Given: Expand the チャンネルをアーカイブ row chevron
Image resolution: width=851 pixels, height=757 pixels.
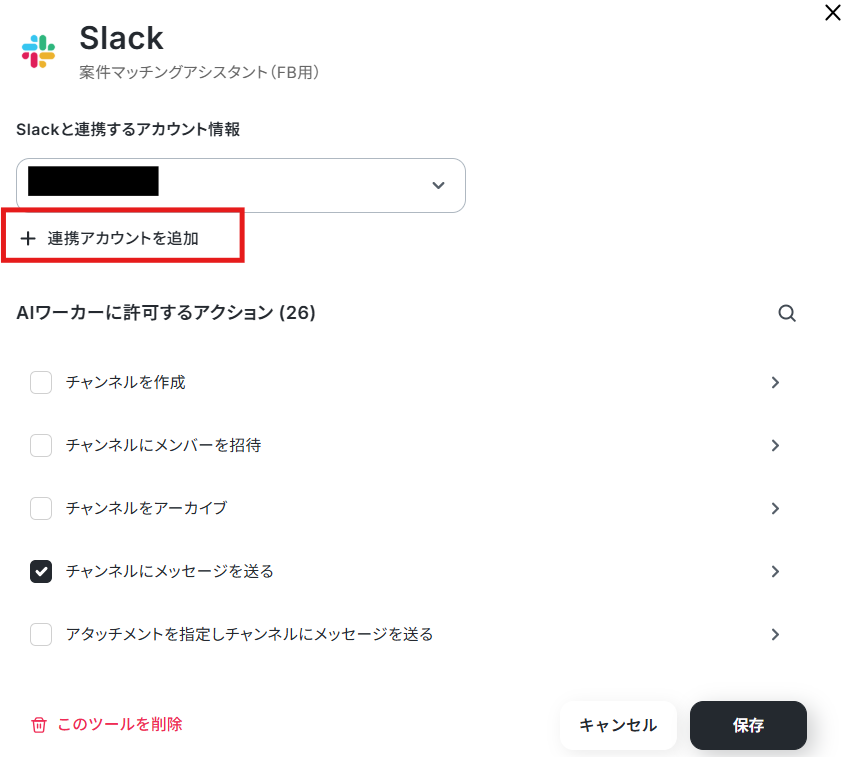Looking at the screenshot, I should point(775,508).
